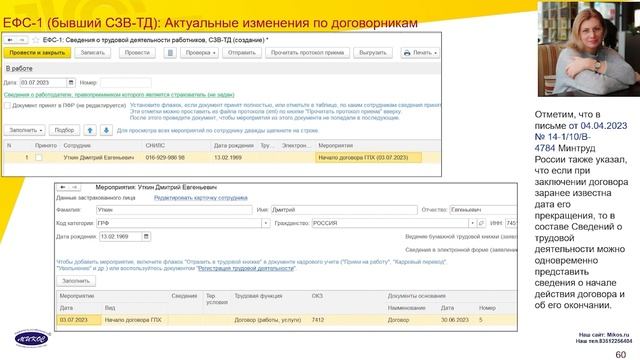Open calendar picker for Дата 03.07.2023
This screenshot has height=360, width=640.
coord(71,82)
